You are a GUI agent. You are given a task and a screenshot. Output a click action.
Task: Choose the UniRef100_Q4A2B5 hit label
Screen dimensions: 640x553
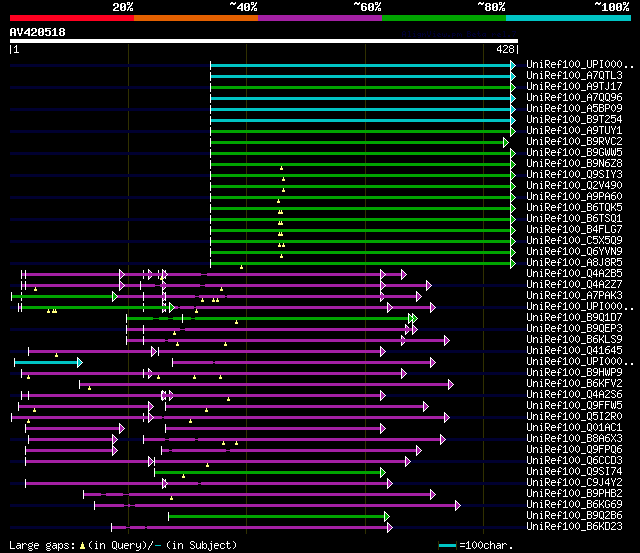point(574,274)
